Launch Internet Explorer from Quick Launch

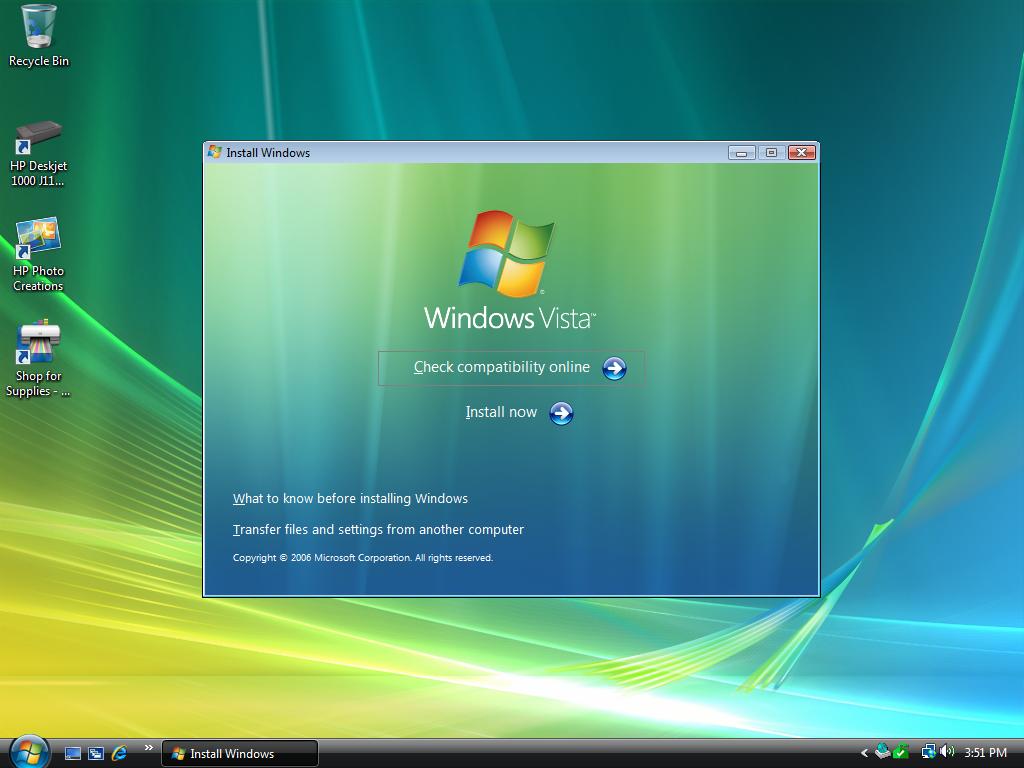tap(119, 753)
